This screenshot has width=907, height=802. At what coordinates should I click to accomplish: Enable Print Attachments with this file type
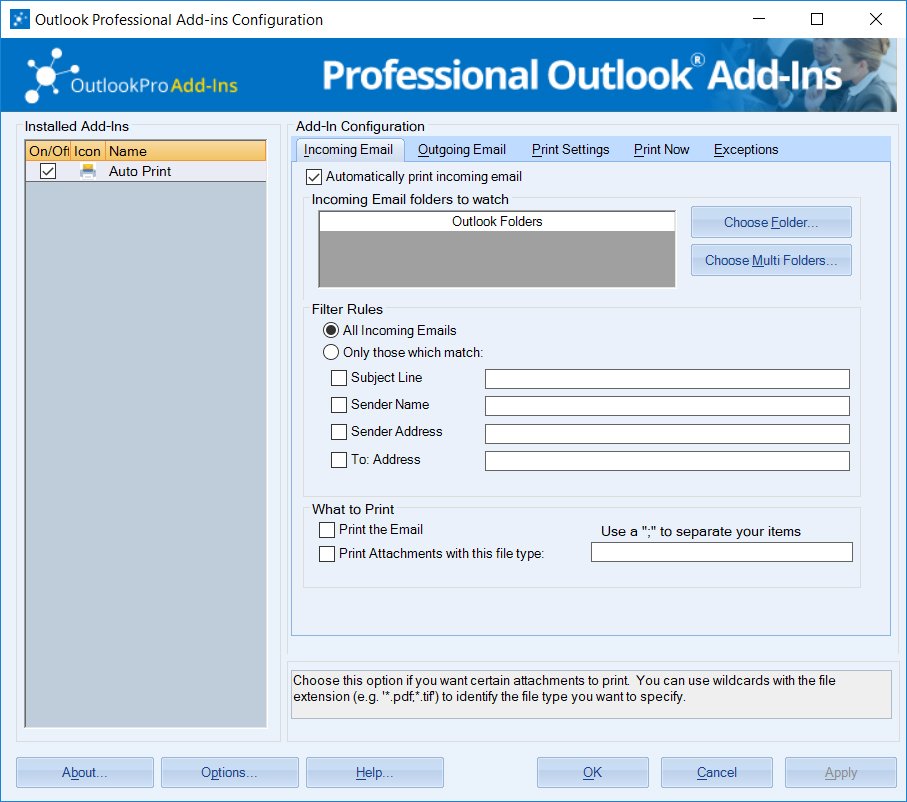pyautogui.click(x=327, y=554)
